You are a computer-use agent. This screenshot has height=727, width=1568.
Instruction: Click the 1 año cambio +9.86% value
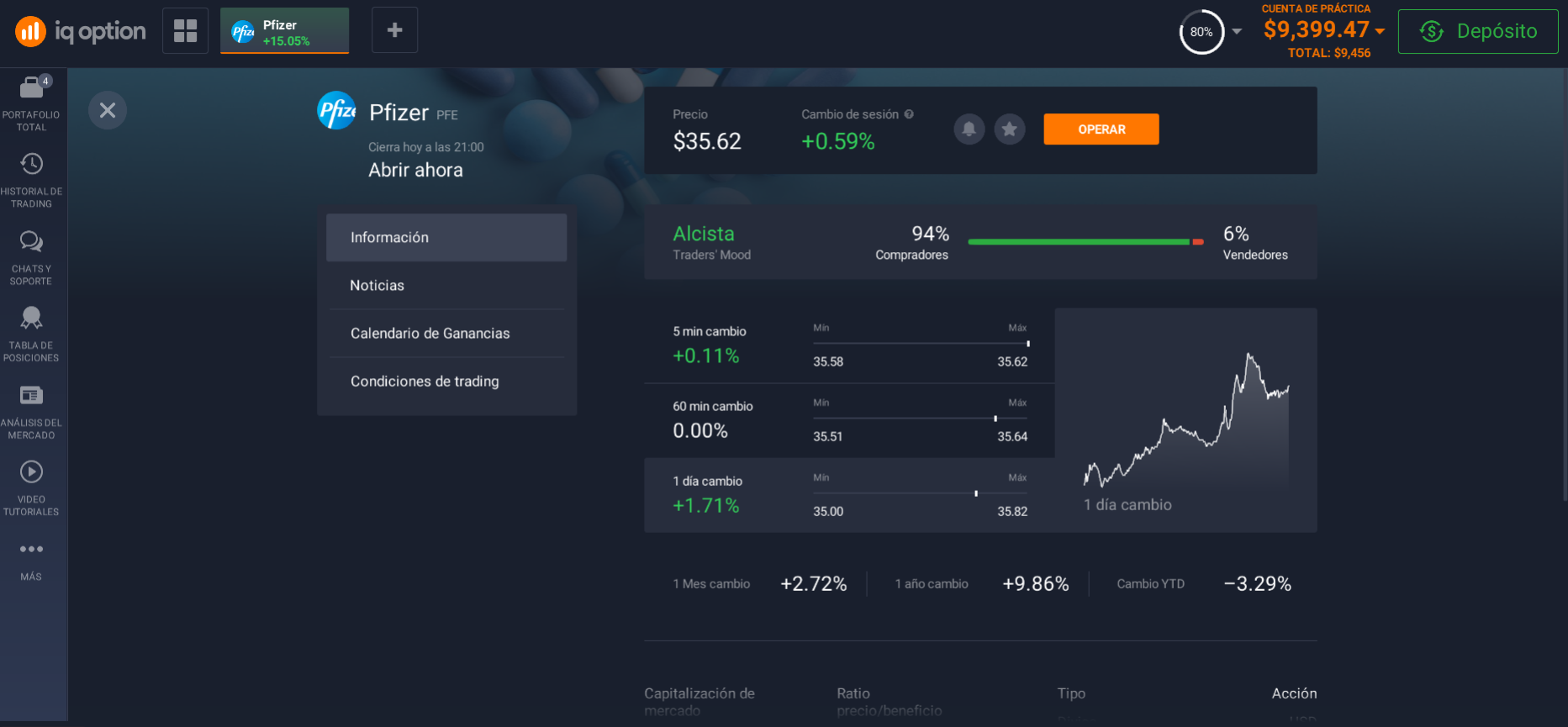tap(1035, 584)
